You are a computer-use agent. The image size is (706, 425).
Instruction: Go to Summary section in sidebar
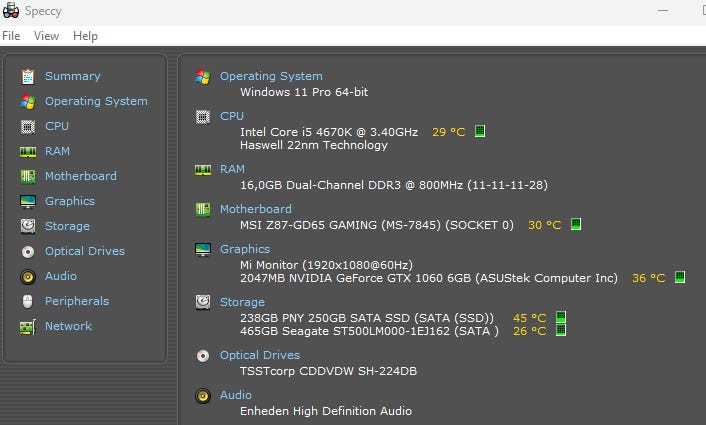[73, 76]
